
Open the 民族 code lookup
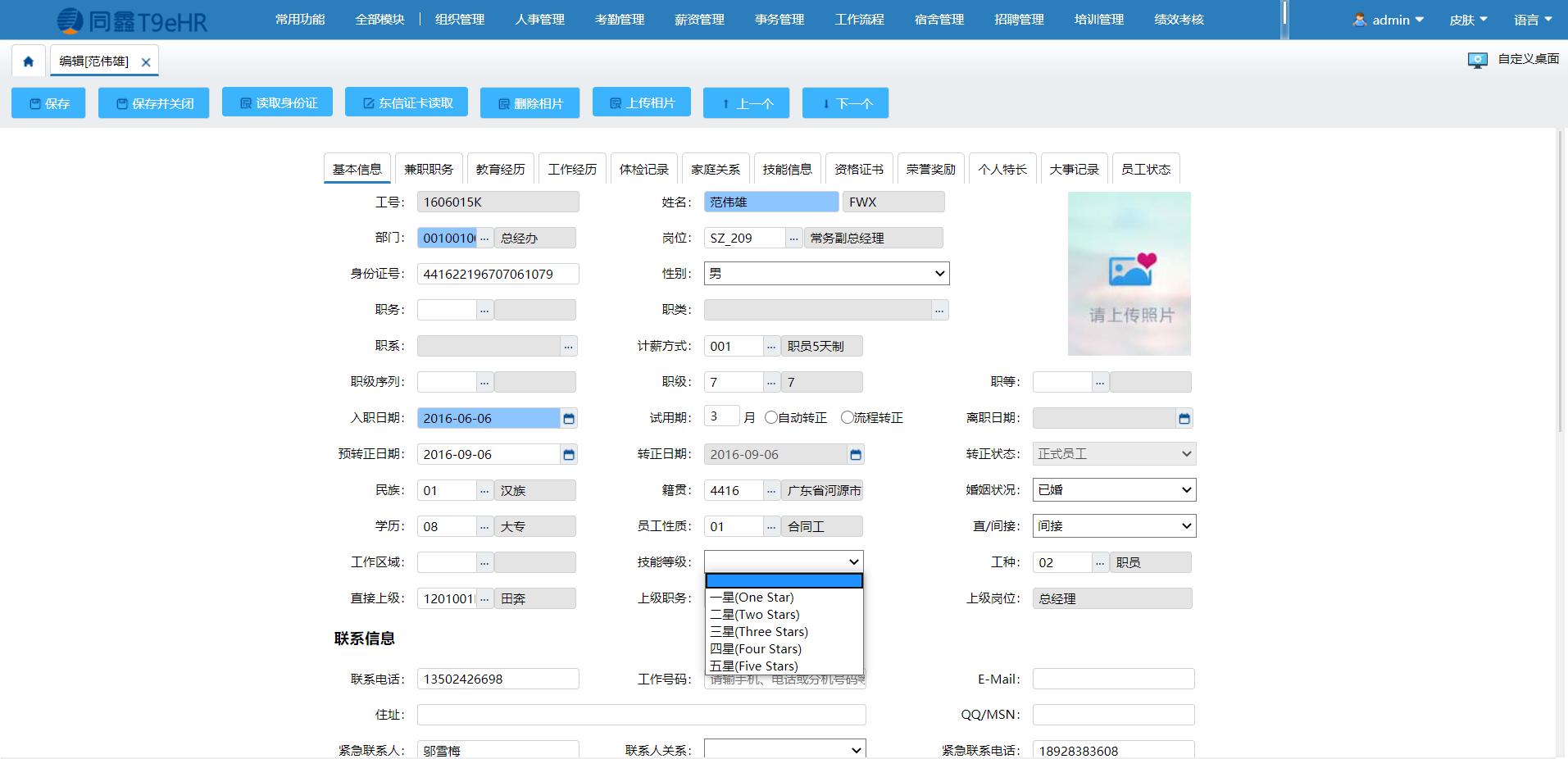click(x=484, y=489)
